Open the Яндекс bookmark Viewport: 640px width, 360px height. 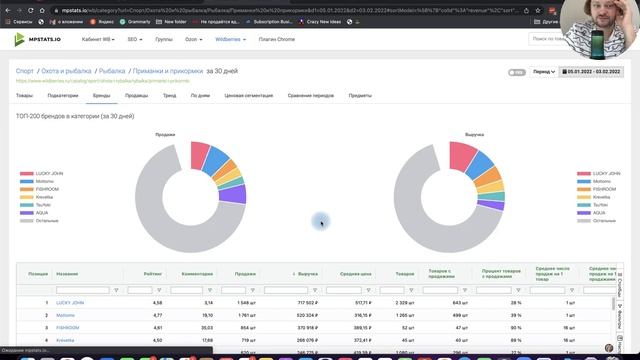pyautogui.click(x=102, y=22)
